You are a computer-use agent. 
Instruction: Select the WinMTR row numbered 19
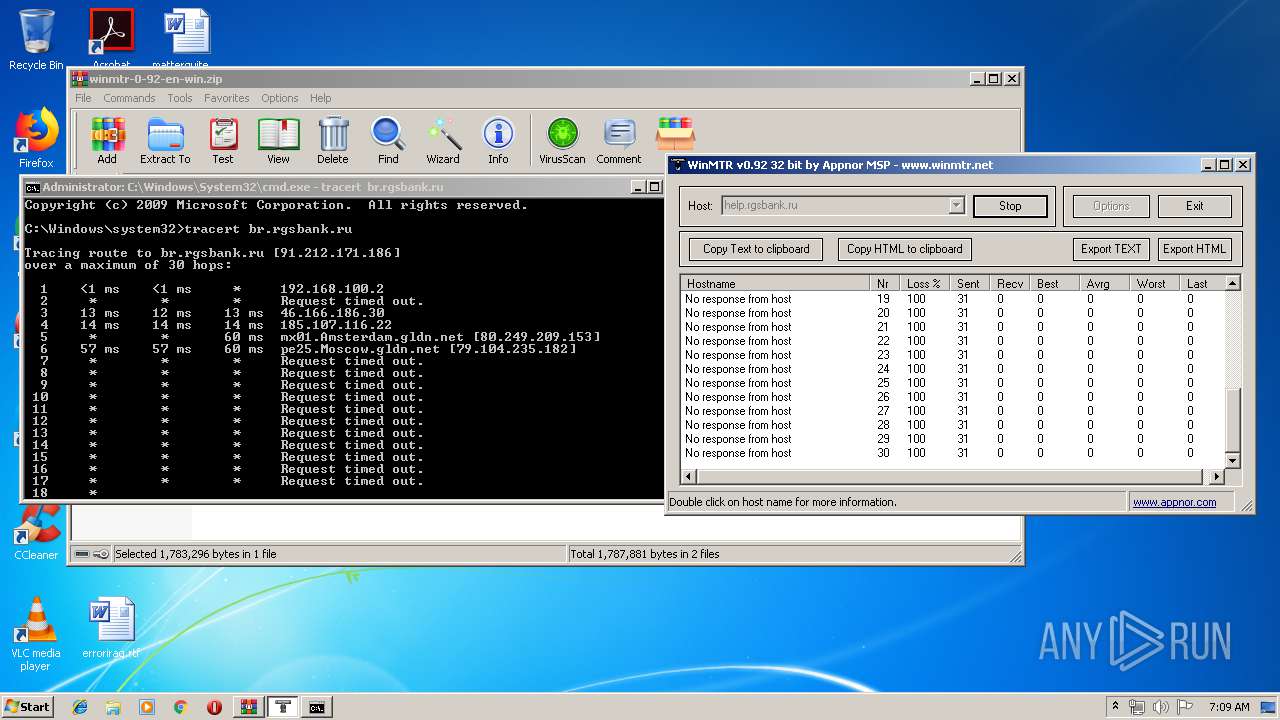pyautogui.click(x=953, y=299)
